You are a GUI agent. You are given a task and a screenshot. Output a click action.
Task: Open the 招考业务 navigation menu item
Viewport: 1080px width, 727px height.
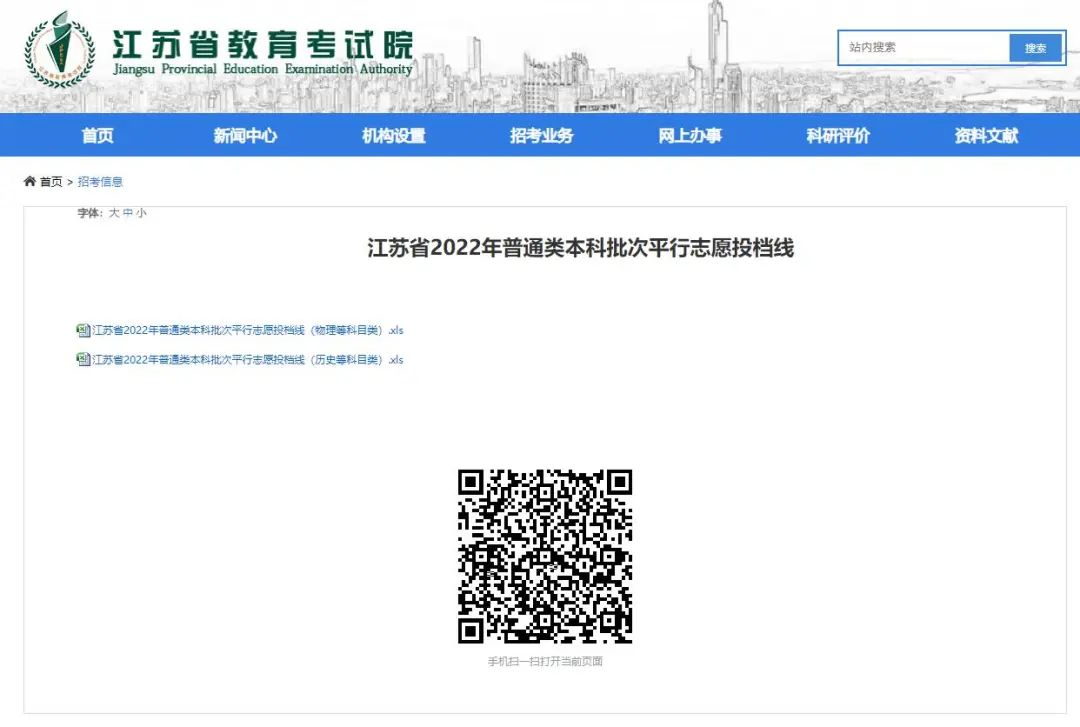541,136
